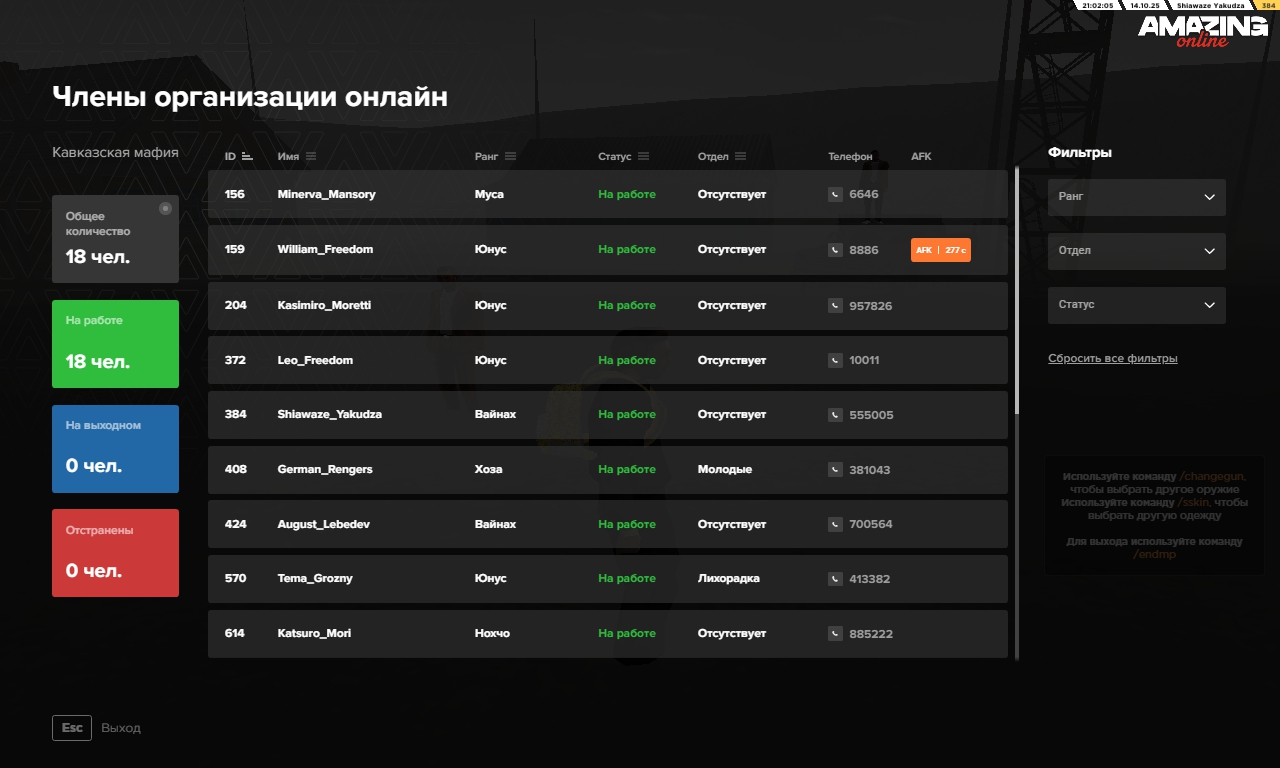Screen dimensions: 1280x768
Task: Select the Leo_Freedom name
Action: pos(315,360)
